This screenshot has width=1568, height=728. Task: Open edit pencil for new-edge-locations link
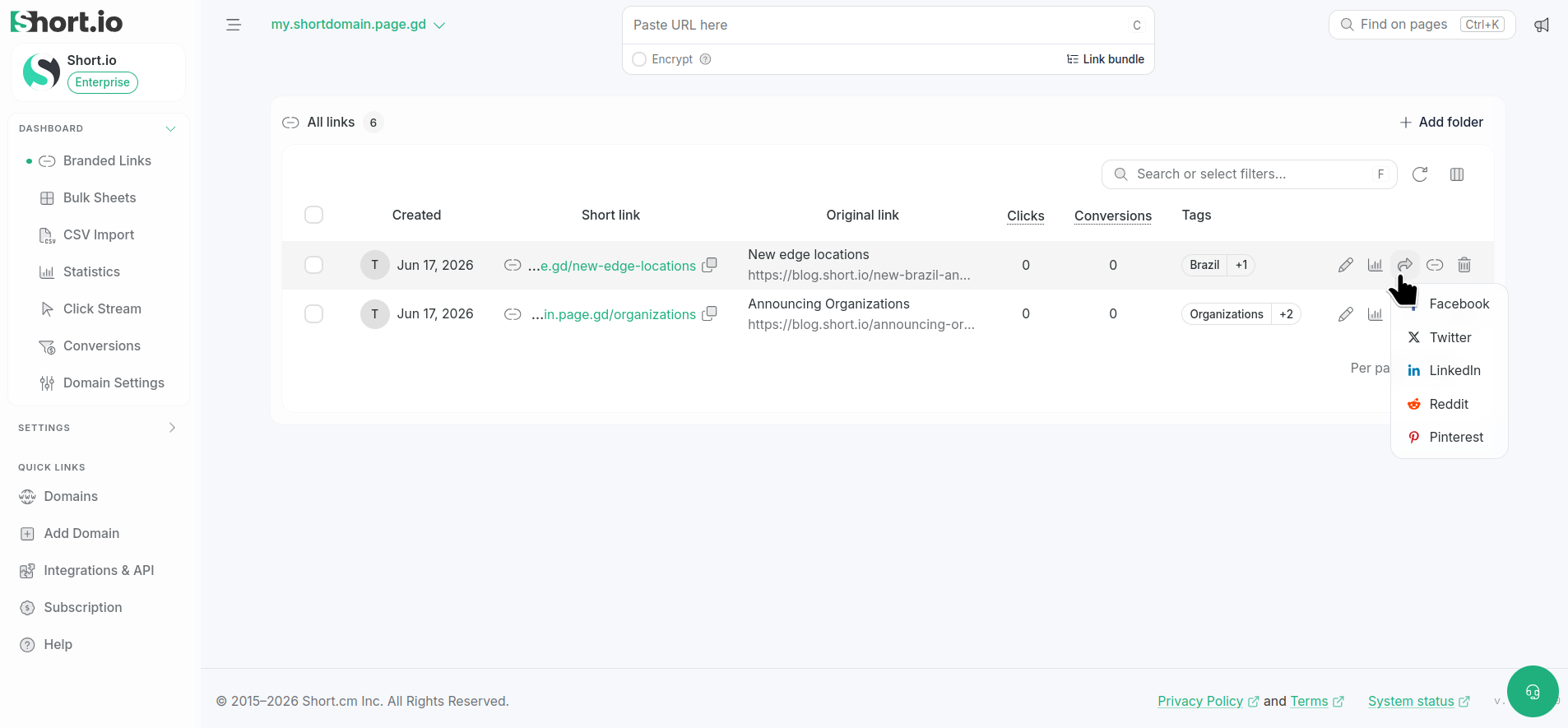point(1346,265)
